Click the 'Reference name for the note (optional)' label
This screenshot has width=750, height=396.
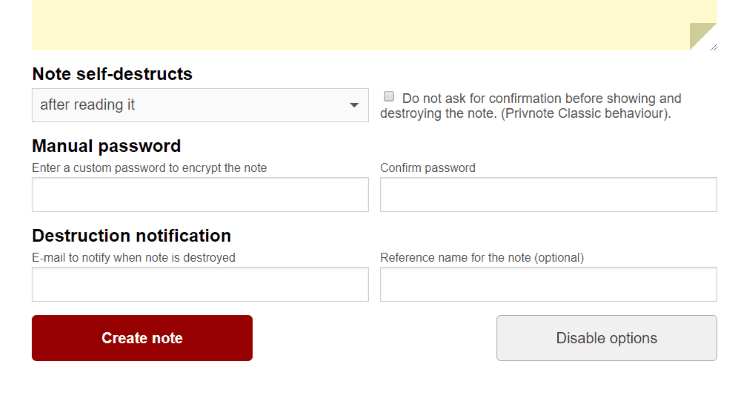[x=482, y=258]
